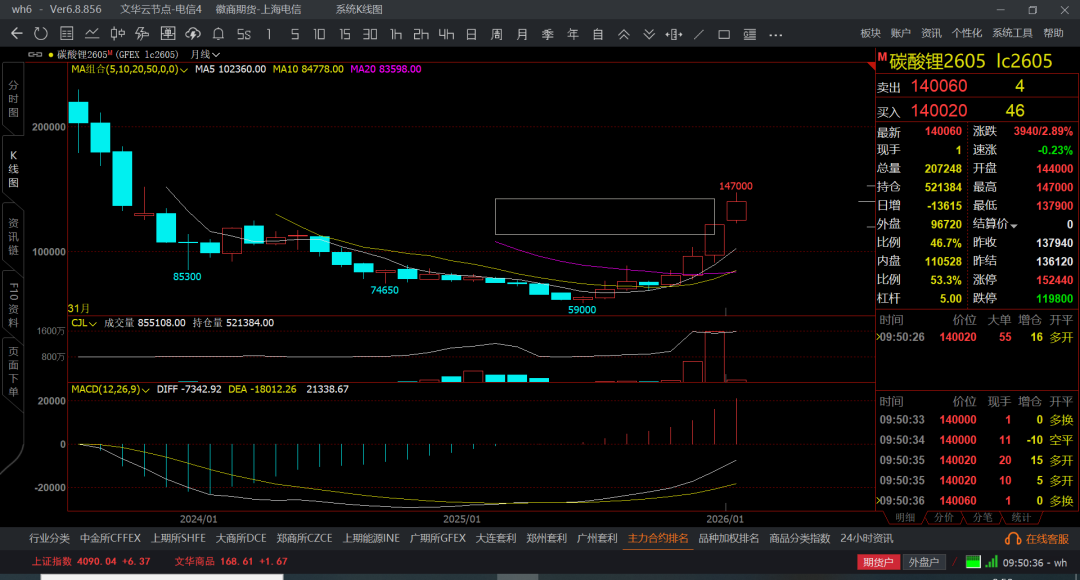Open the 广期所GFEX bottom tab
This screenshot has width=1080, height=580.
(438, 538)
